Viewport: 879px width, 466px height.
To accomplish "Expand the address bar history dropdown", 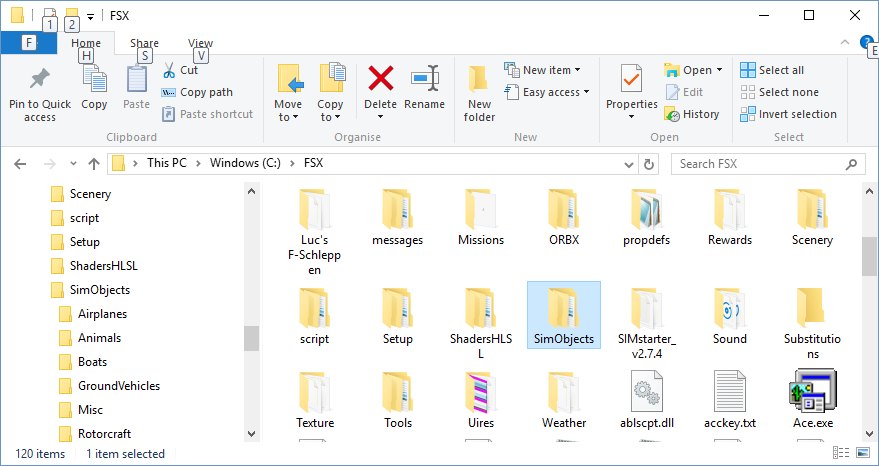I will pyautogui.click(x=629, y=164).
